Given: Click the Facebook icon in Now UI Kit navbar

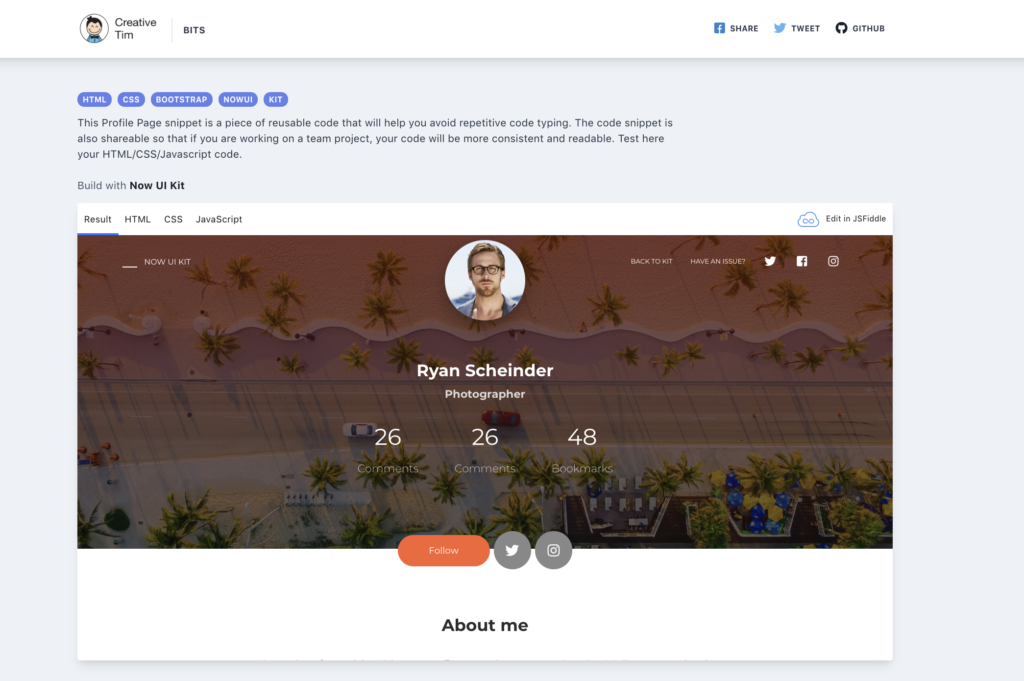Looking at the screenshot, I should point(802,261).
